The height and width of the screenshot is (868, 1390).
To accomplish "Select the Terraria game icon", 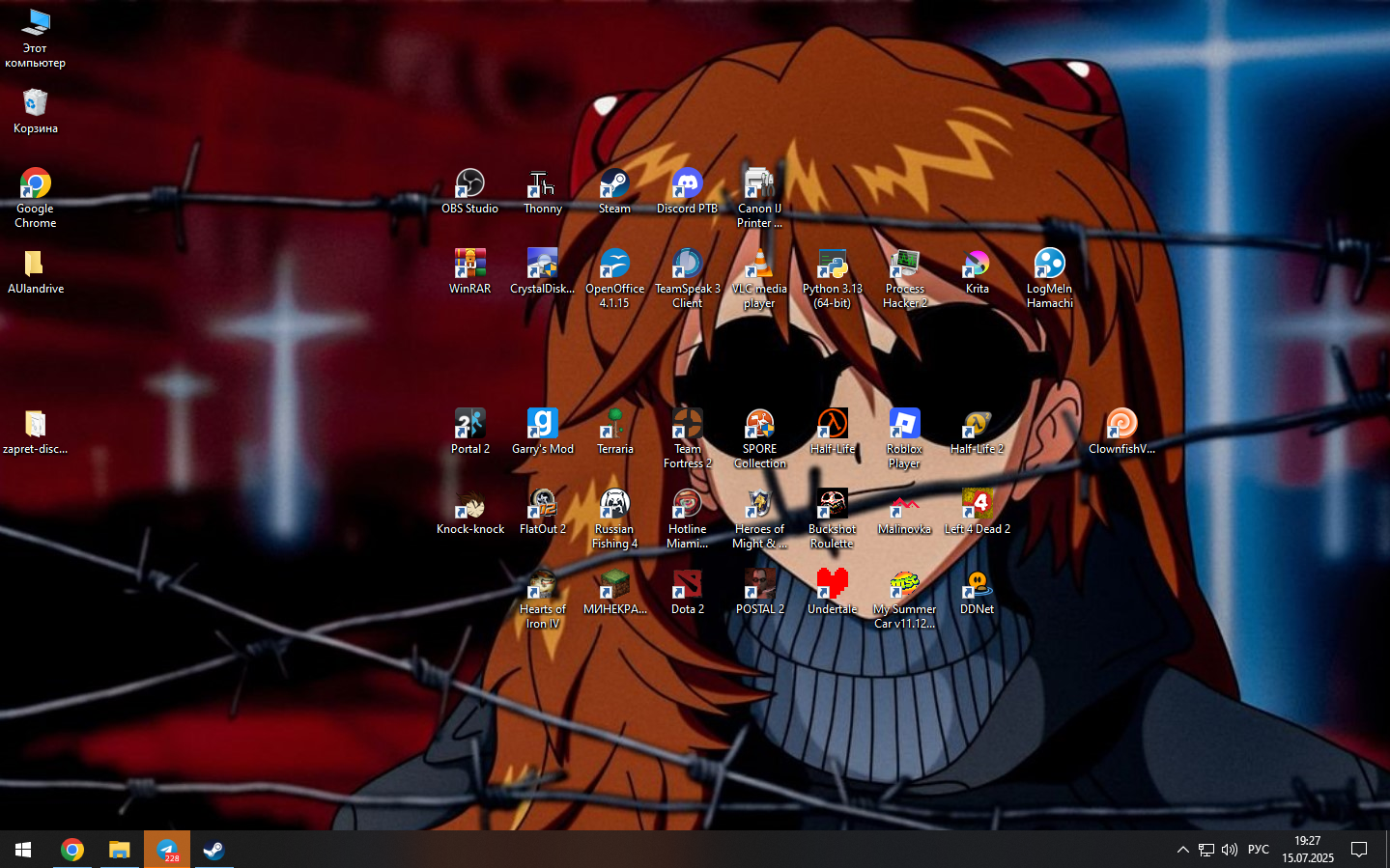I will point(614,432).
